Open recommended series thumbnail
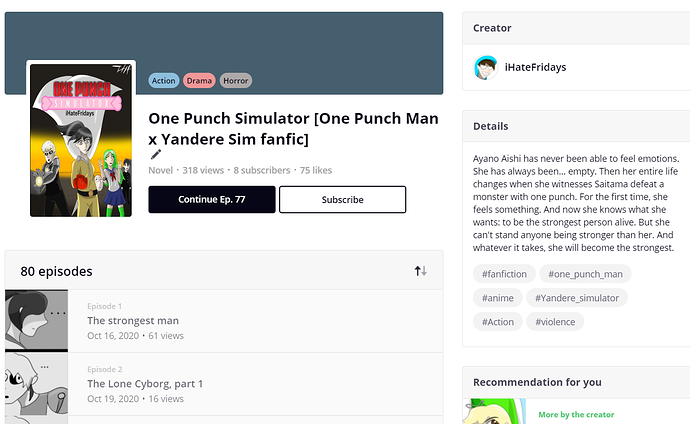The width and height of the screenshot is (690, 424). pyautogui.click(x=494, y=412)
